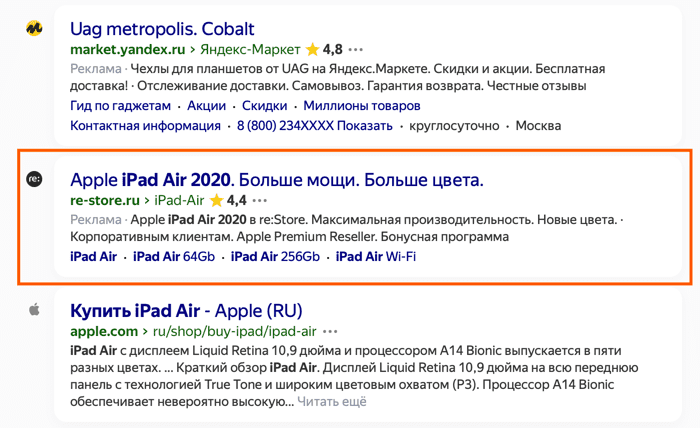
Task: Click the Yandex Market favicon
Action: [33, 29]
